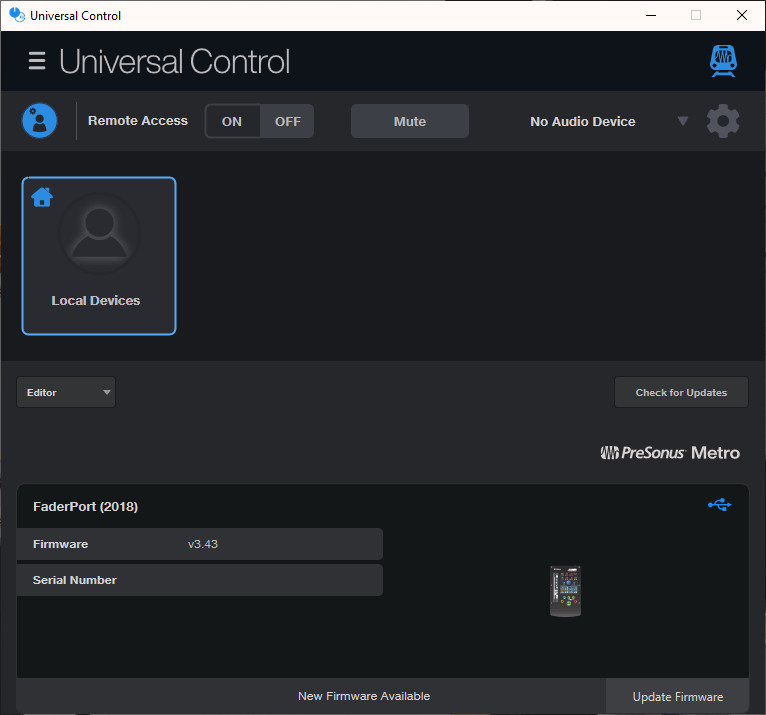Click the Universal Control header title
The height and width of the screenshot is (715, 766).
pos(174,62)
